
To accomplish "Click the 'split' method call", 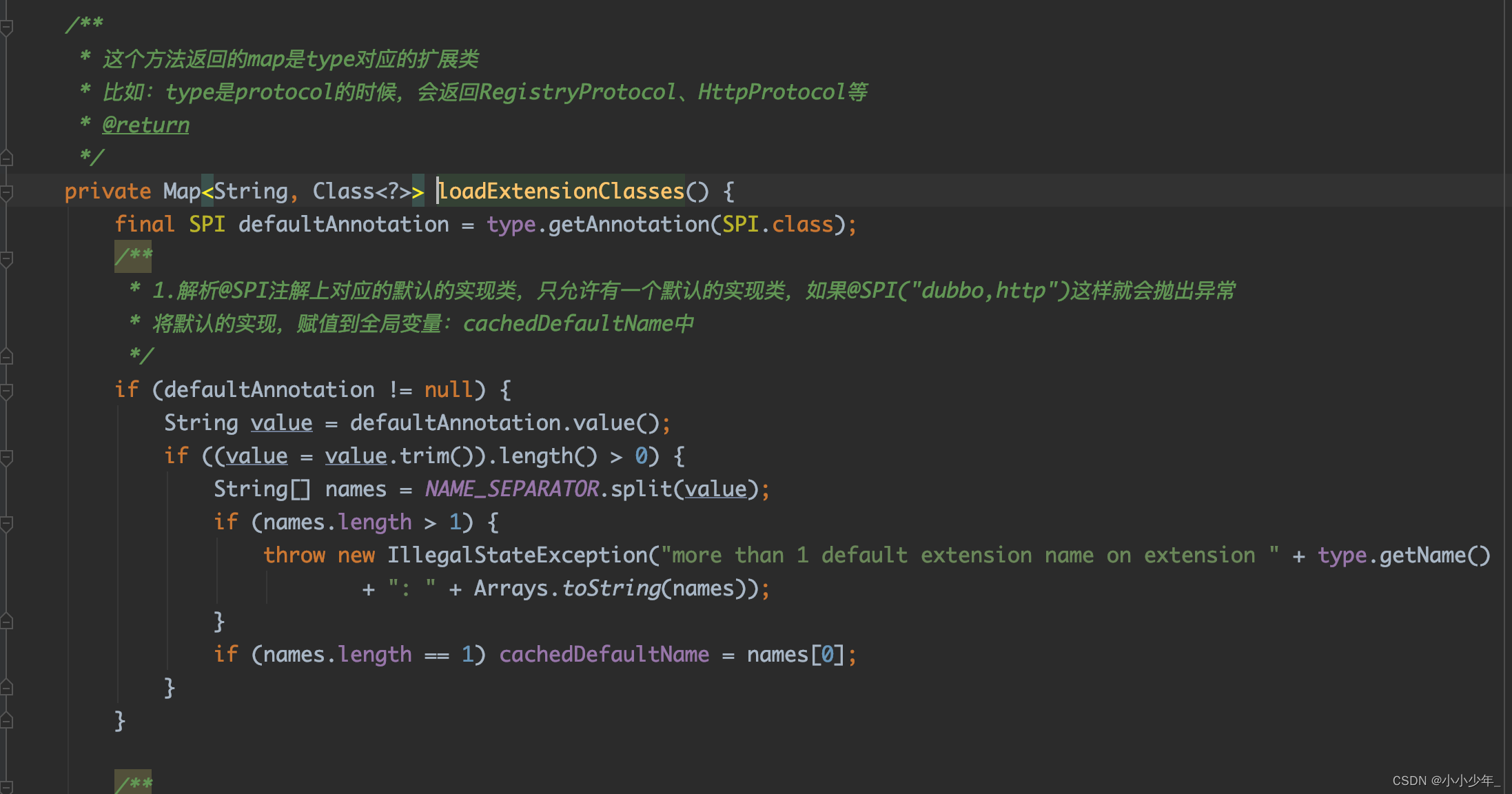I will pos(642,489).
